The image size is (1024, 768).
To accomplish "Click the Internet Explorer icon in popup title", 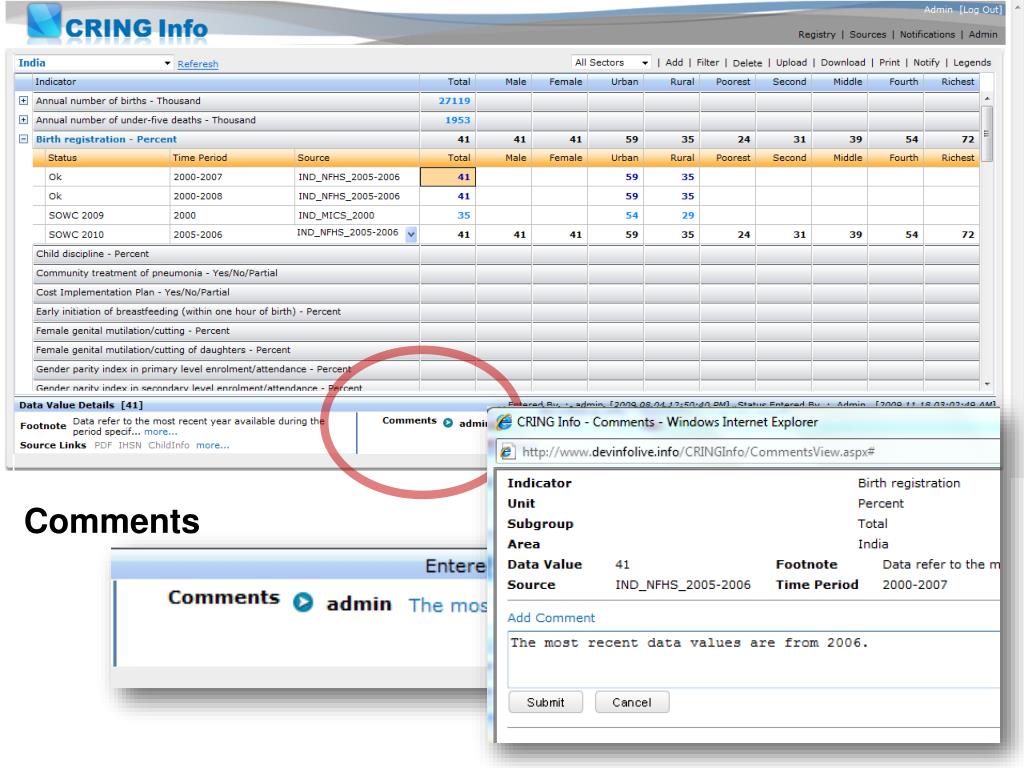I will 504,422.
